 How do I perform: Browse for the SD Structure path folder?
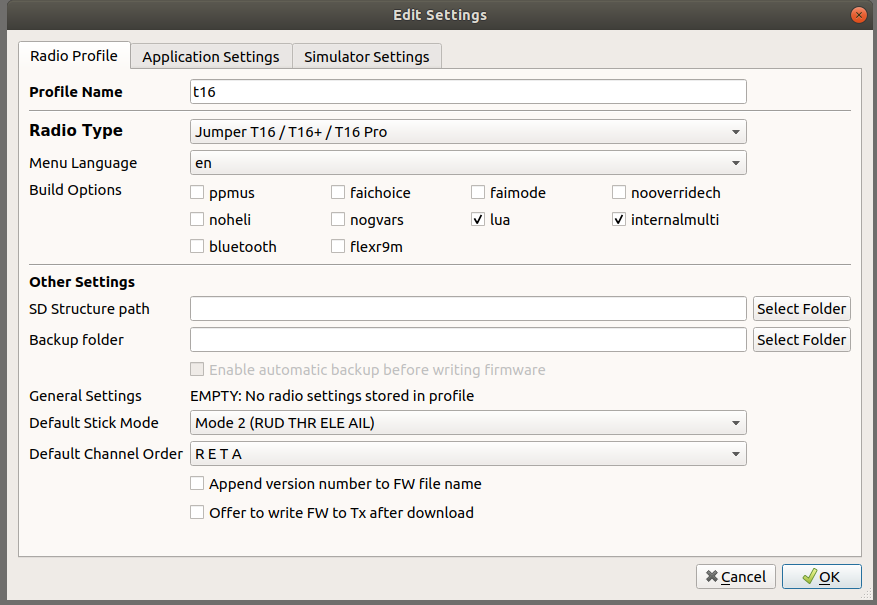point(801,308)
